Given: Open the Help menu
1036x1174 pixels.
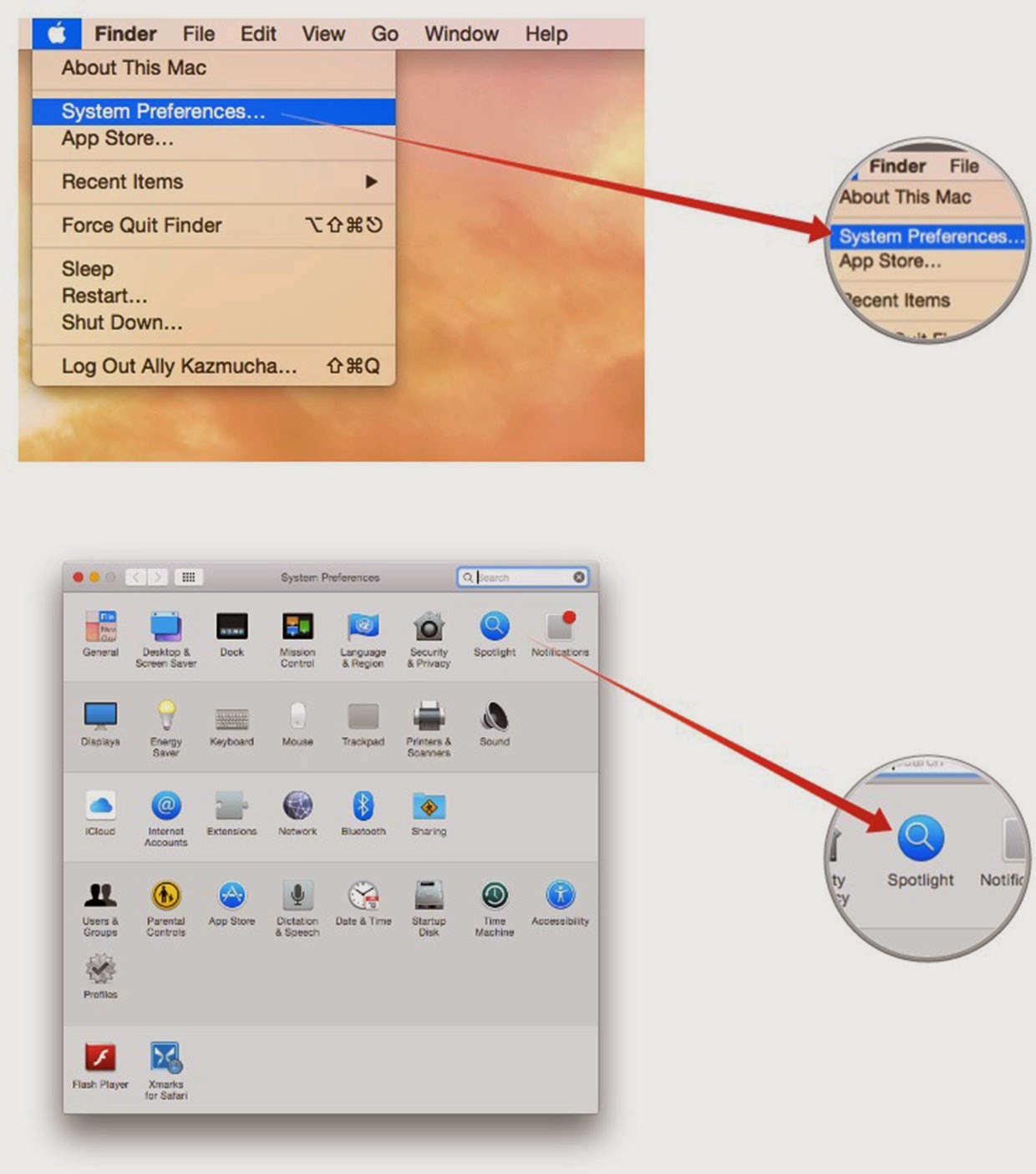Looking at the screenshot, I should point(546,34).
